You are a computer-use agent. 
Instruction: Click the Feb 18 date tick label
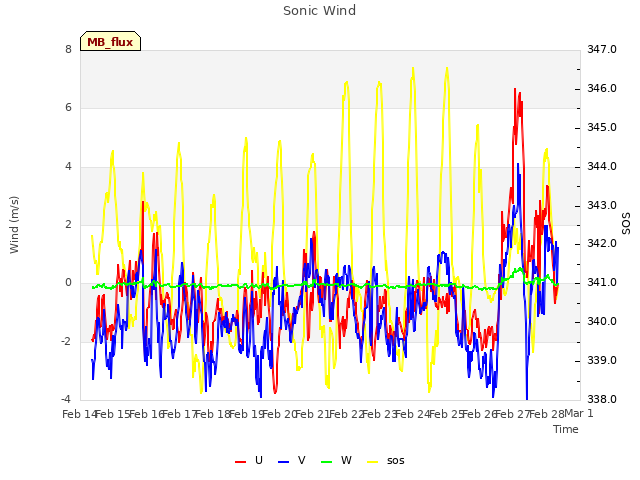(213, 414)
